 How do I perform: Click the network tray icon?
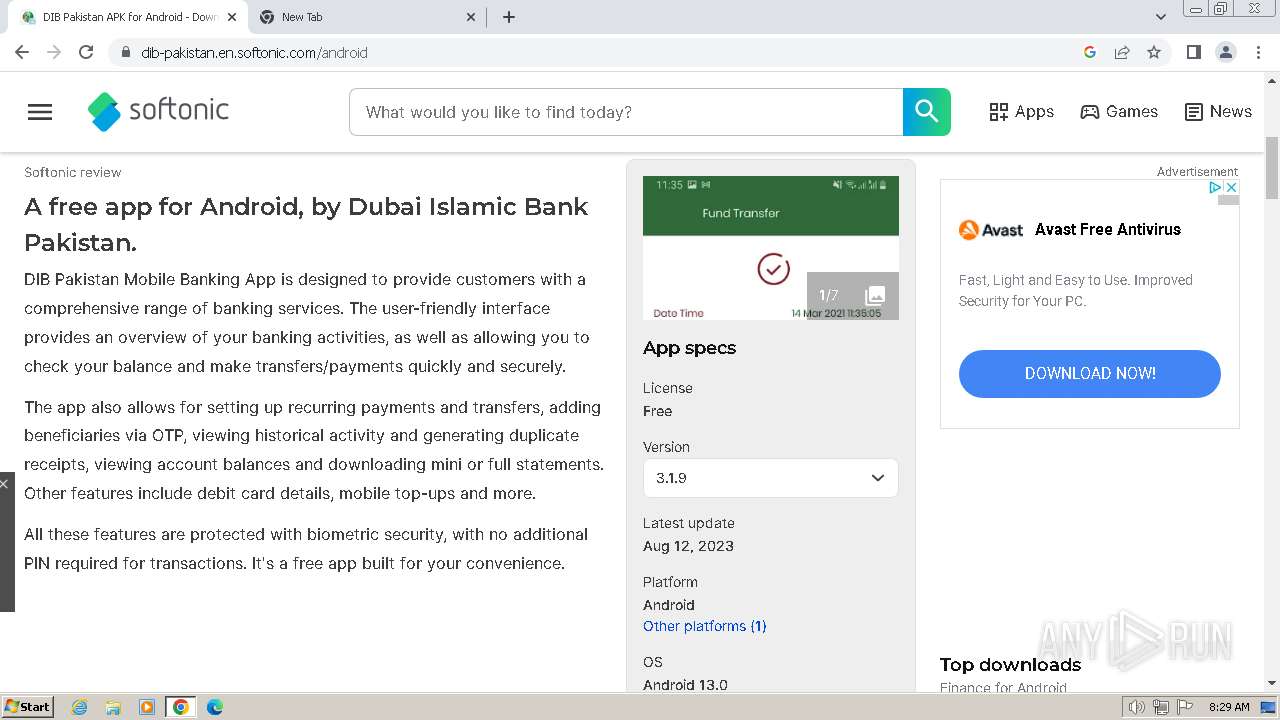[x=1161, y=707]
